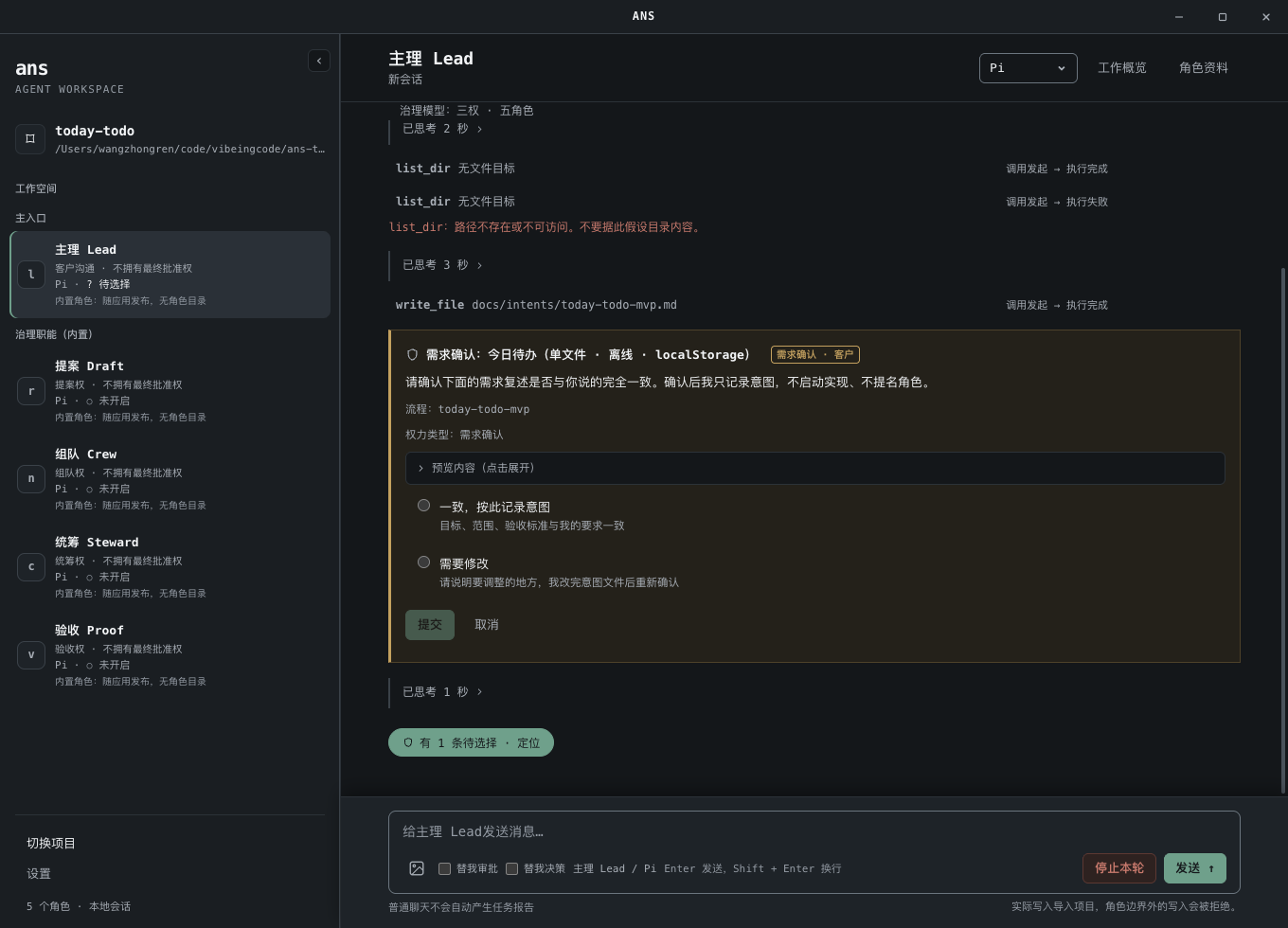Click the 取消 button
This screenshot has height=928, width=1288.
pyautogui.click(x=487, y=625)
